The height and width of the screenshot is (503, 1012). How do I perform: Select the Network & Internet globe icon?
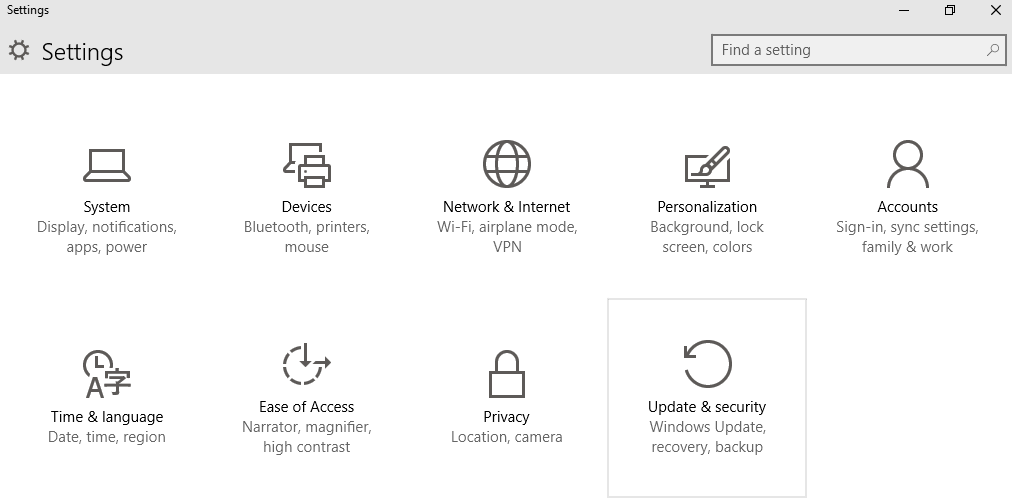click(507, 164)
